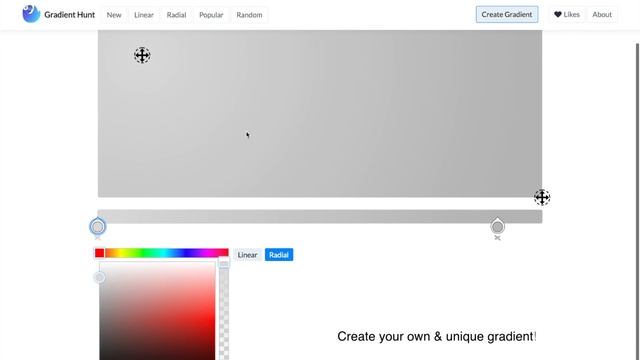Select the right gradient color stop
This screenshot has width=640, height=360.
coord(497,227)
